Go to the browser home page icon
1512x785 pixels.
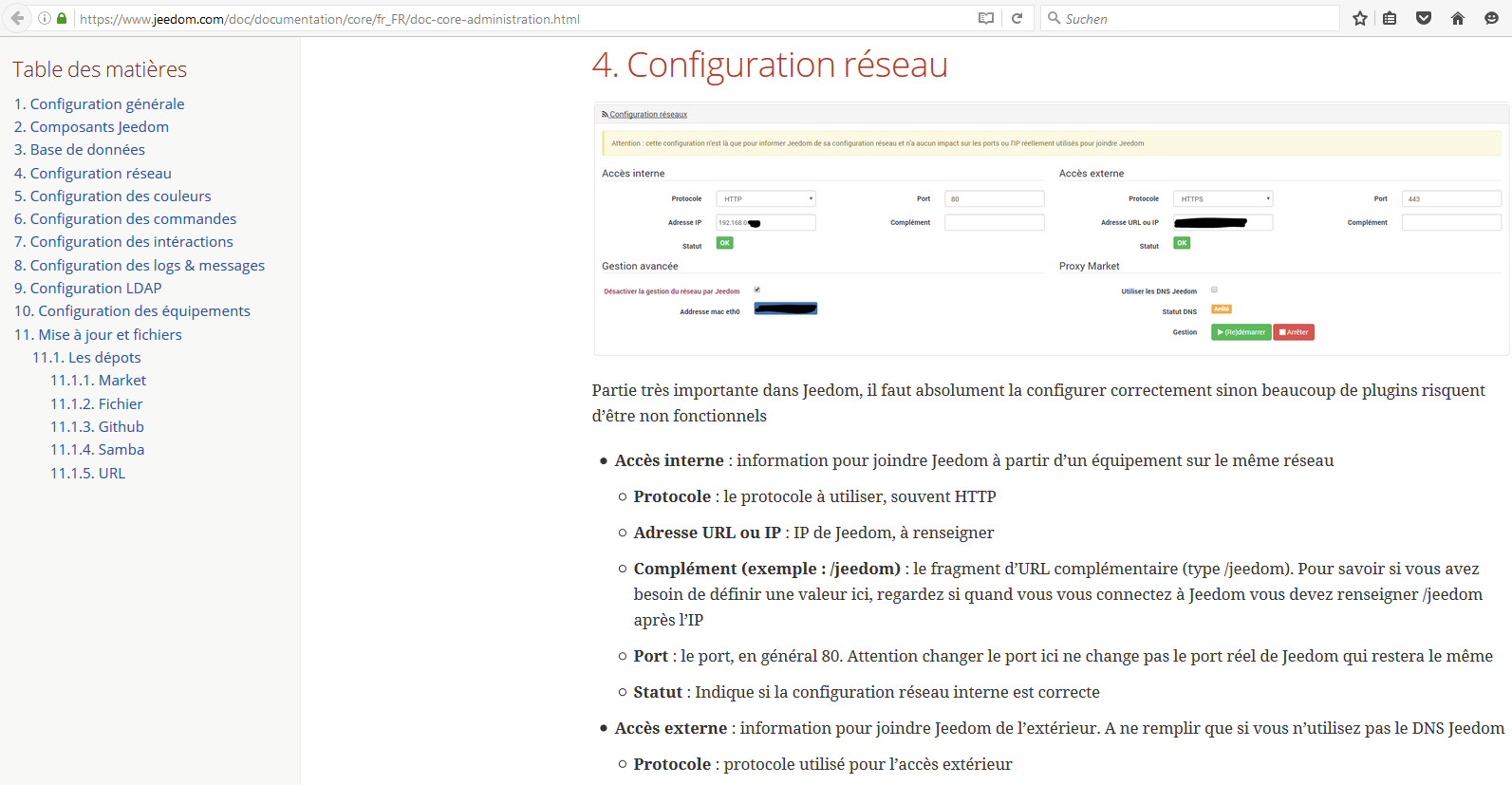(x=1458, y=18)
